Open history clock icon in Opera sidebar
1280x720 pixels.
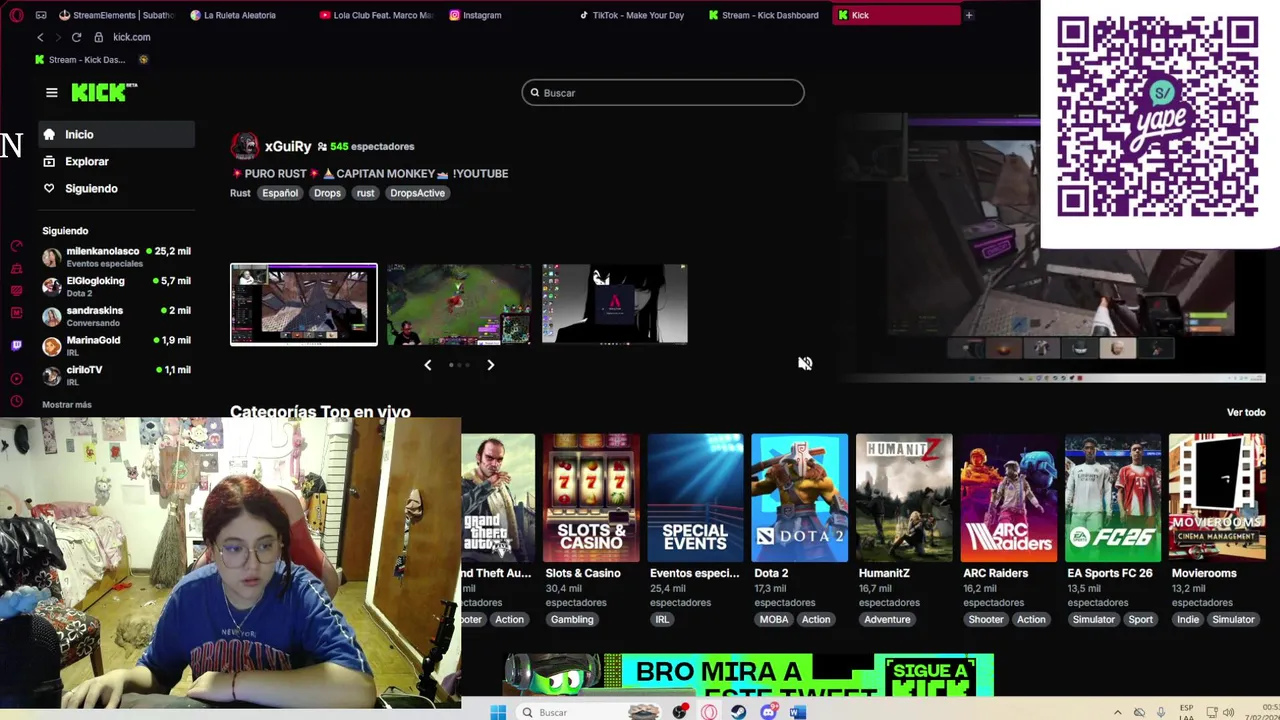(x=16, y=402)
